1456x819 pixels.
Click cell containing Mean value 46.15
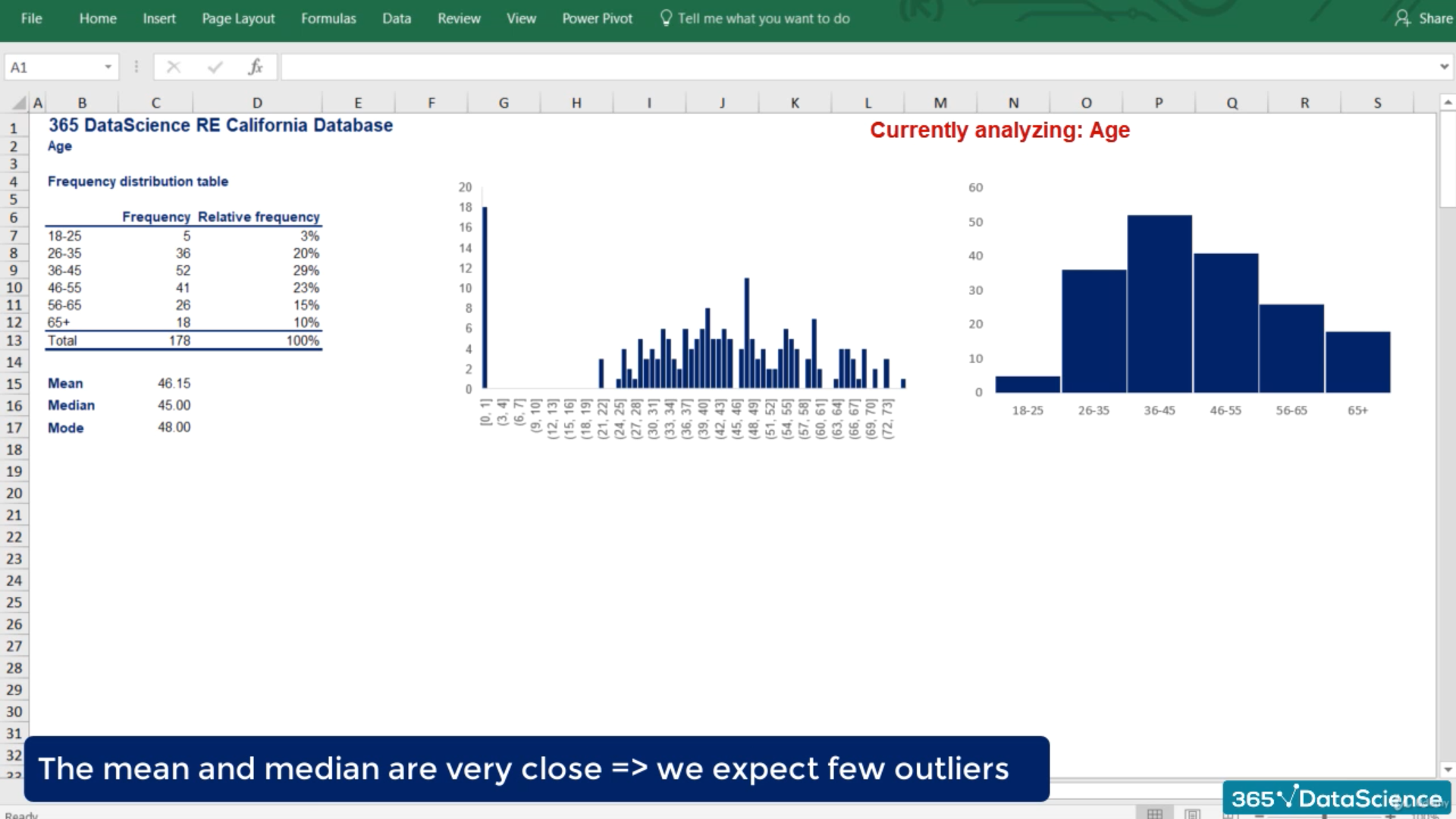[174, 384]
